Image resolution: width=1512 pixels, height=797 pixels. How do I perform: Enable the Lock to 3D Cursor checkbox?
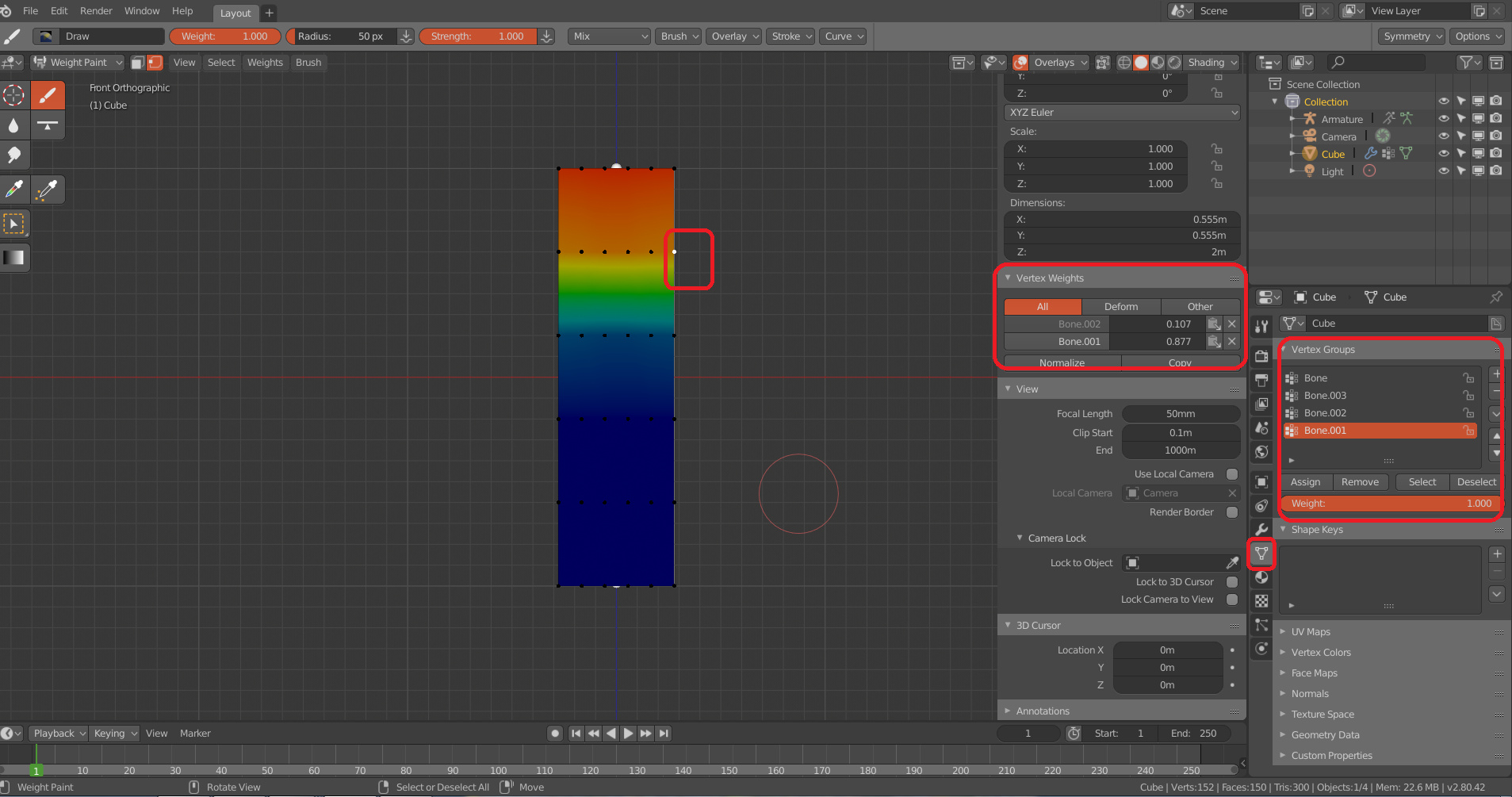[1232, 582]
